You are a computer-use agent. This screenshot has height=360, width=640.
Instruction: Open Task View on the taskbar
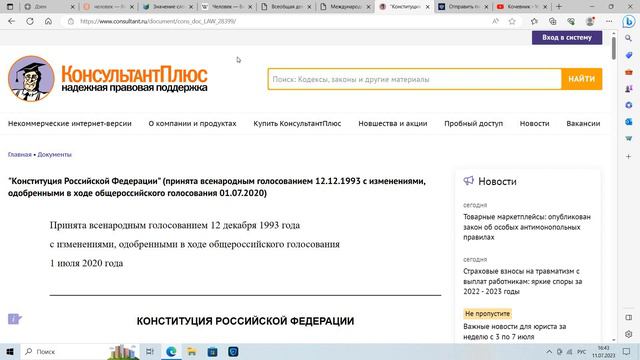tap(150, 351)
